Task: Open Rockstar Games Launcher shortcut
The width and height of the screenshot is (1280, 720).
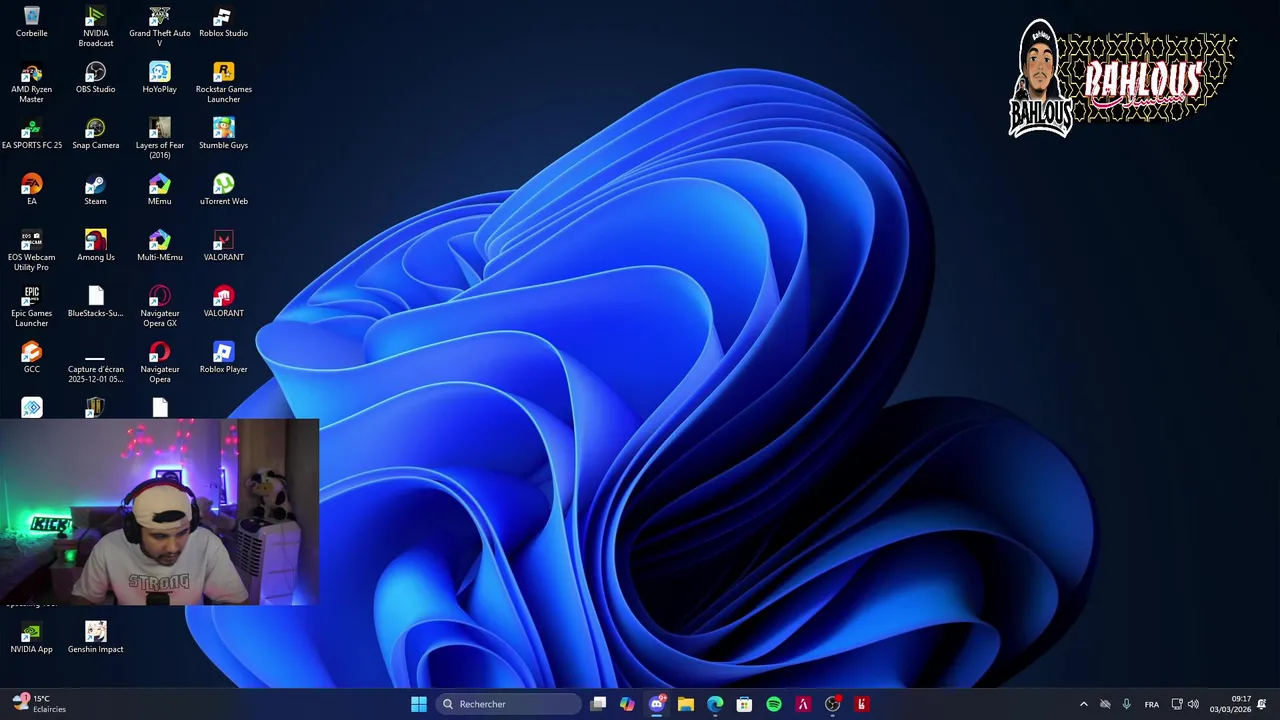Action: tap(223, 83)
